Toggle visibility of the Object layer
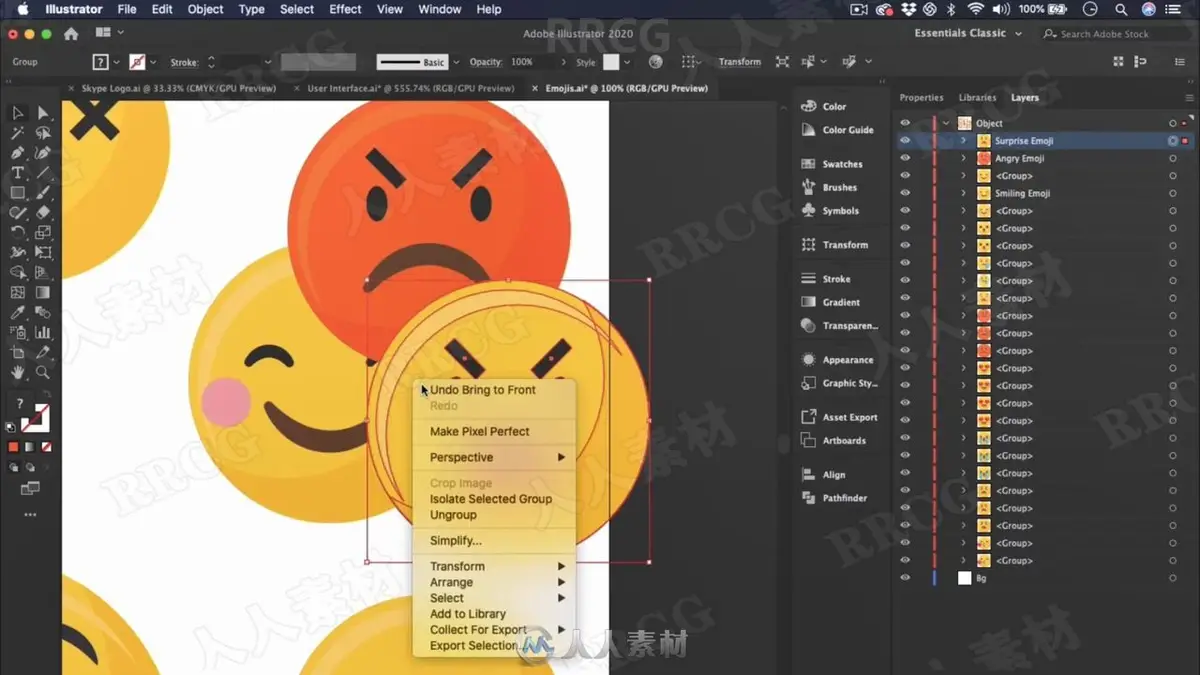The width and height of the screenshot is (1200, 675). 905,123
